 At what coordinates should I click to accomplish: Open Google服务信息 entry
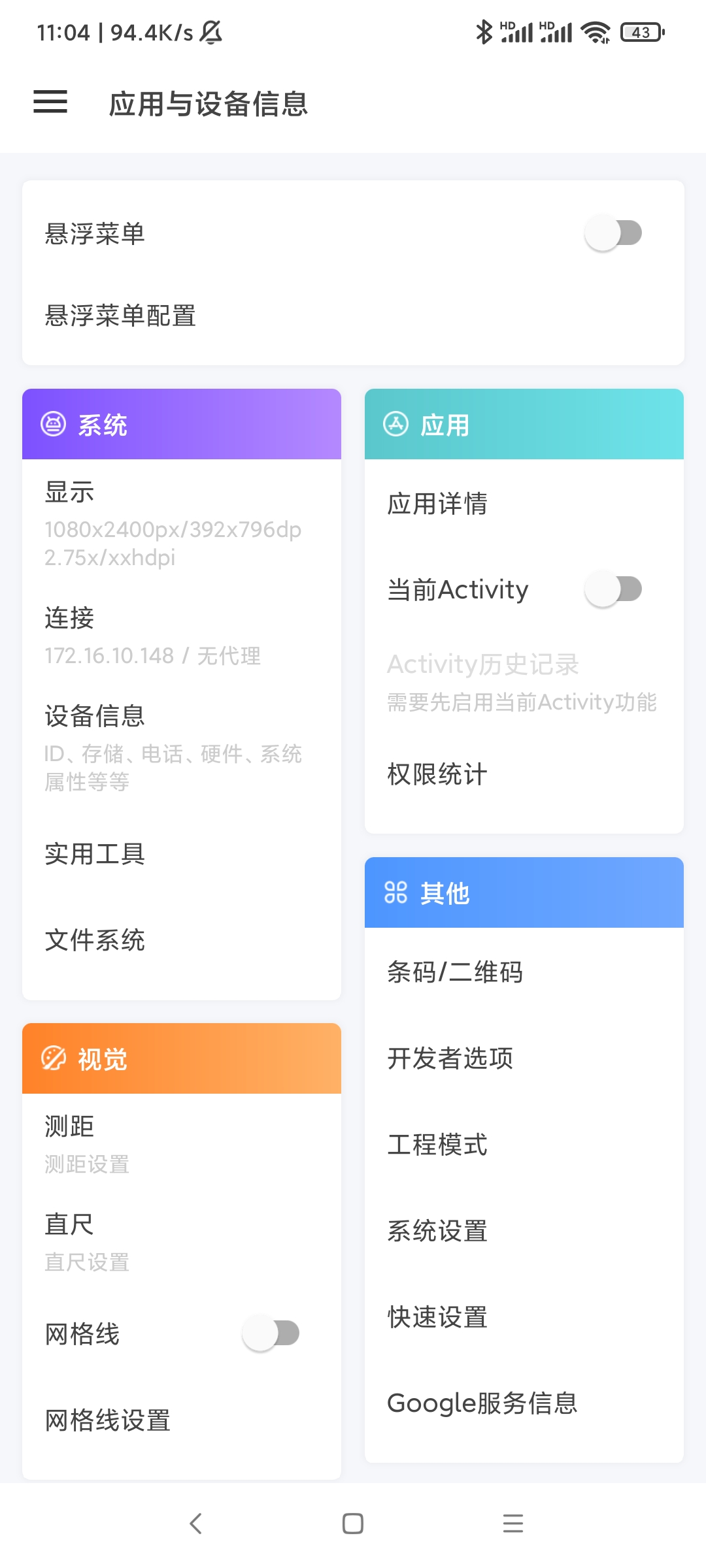482,1403
